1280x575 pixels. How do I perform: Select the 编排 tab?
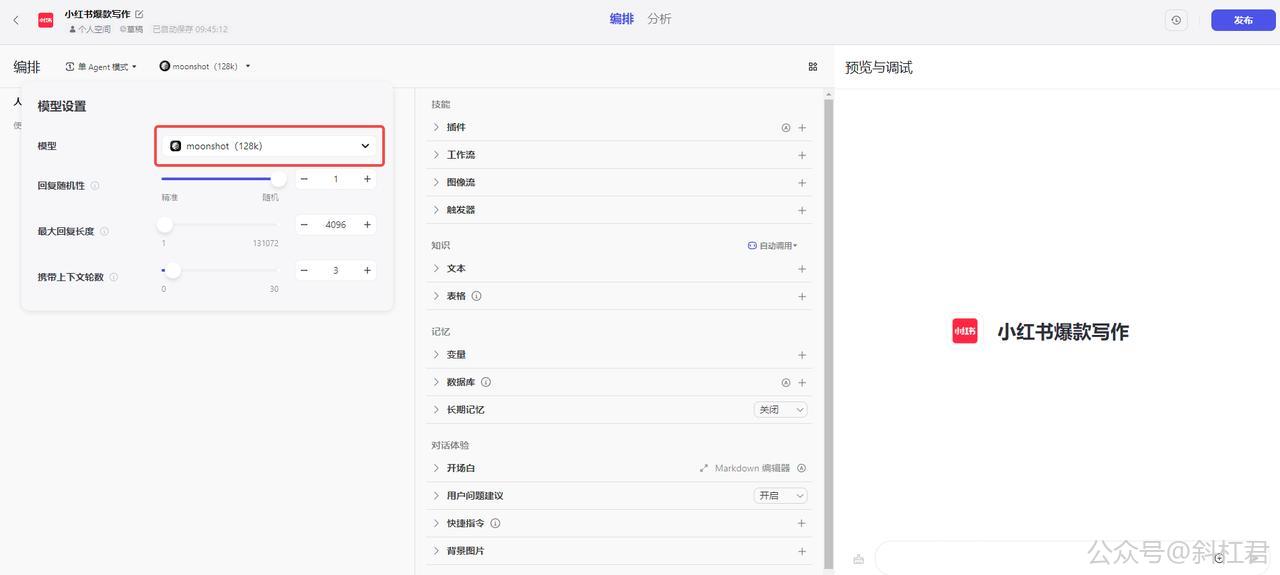pyautogui.click(x=621, y=19)
